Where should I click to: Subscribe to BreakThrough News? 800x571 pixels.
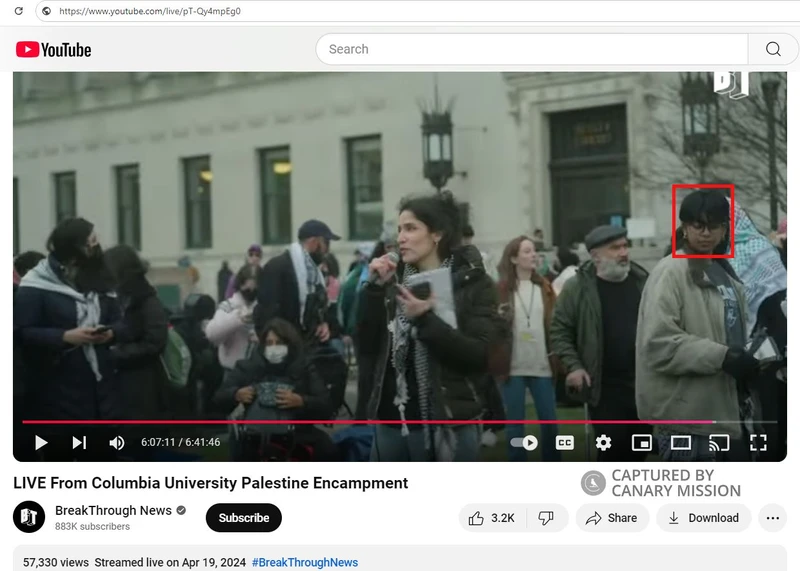(x=244, y=518)
